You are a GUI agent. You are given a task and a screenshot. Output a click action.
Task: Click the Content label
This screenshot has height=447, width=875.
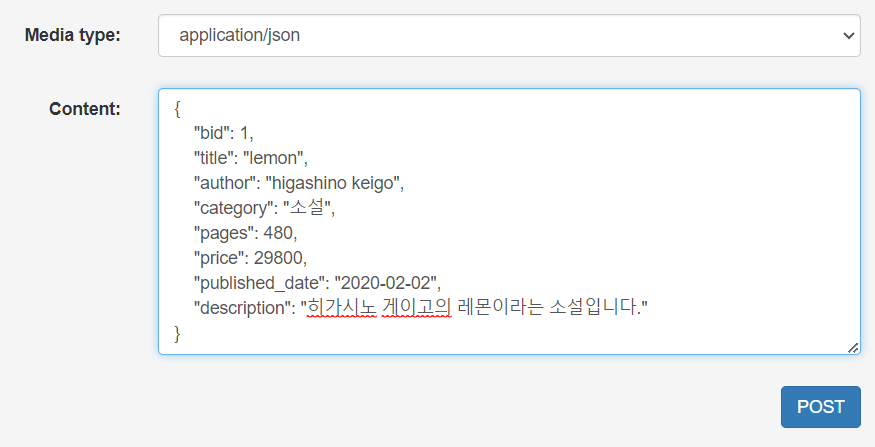85,108
